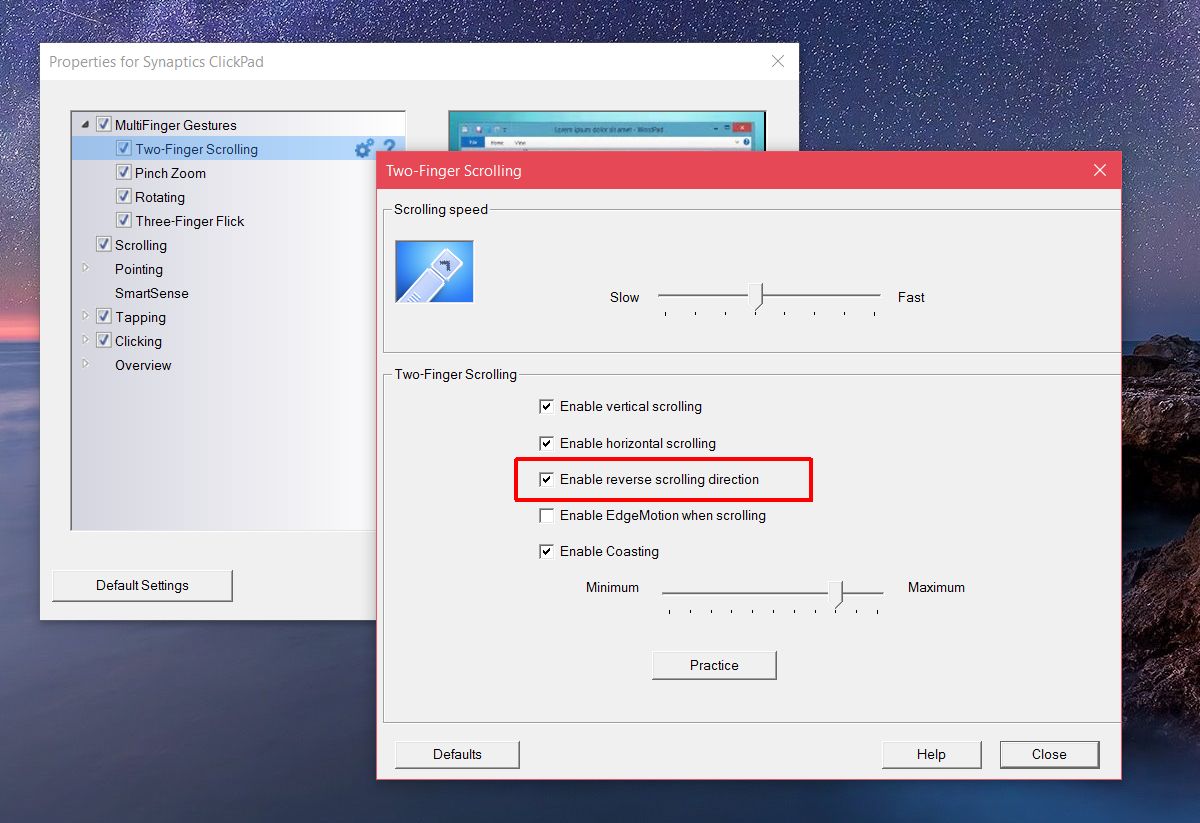Disable Three-Finger Flick
Image resolution: width=1200 pixels, height=823 pixels.
point(124,220)
